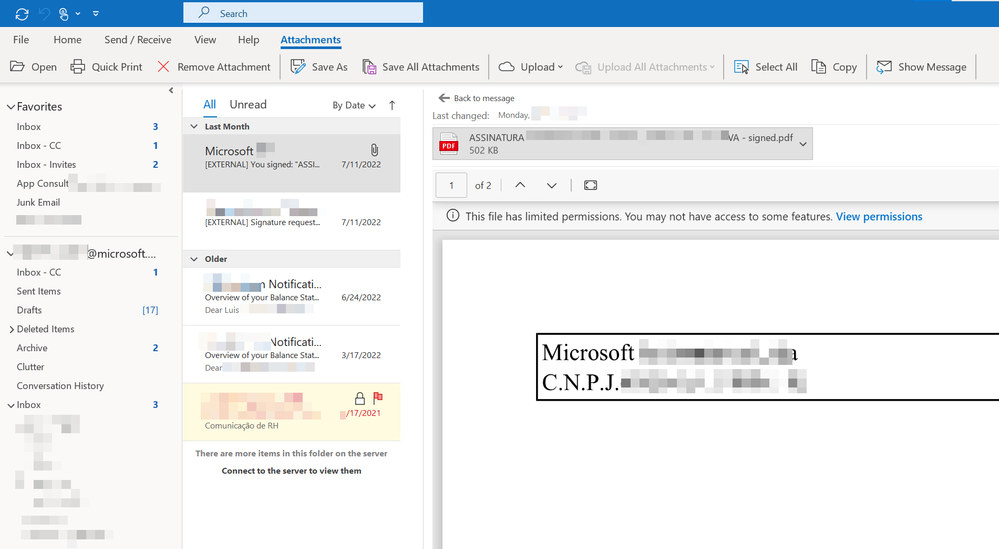Click the limited permissions info icon

tap(452, 216)
